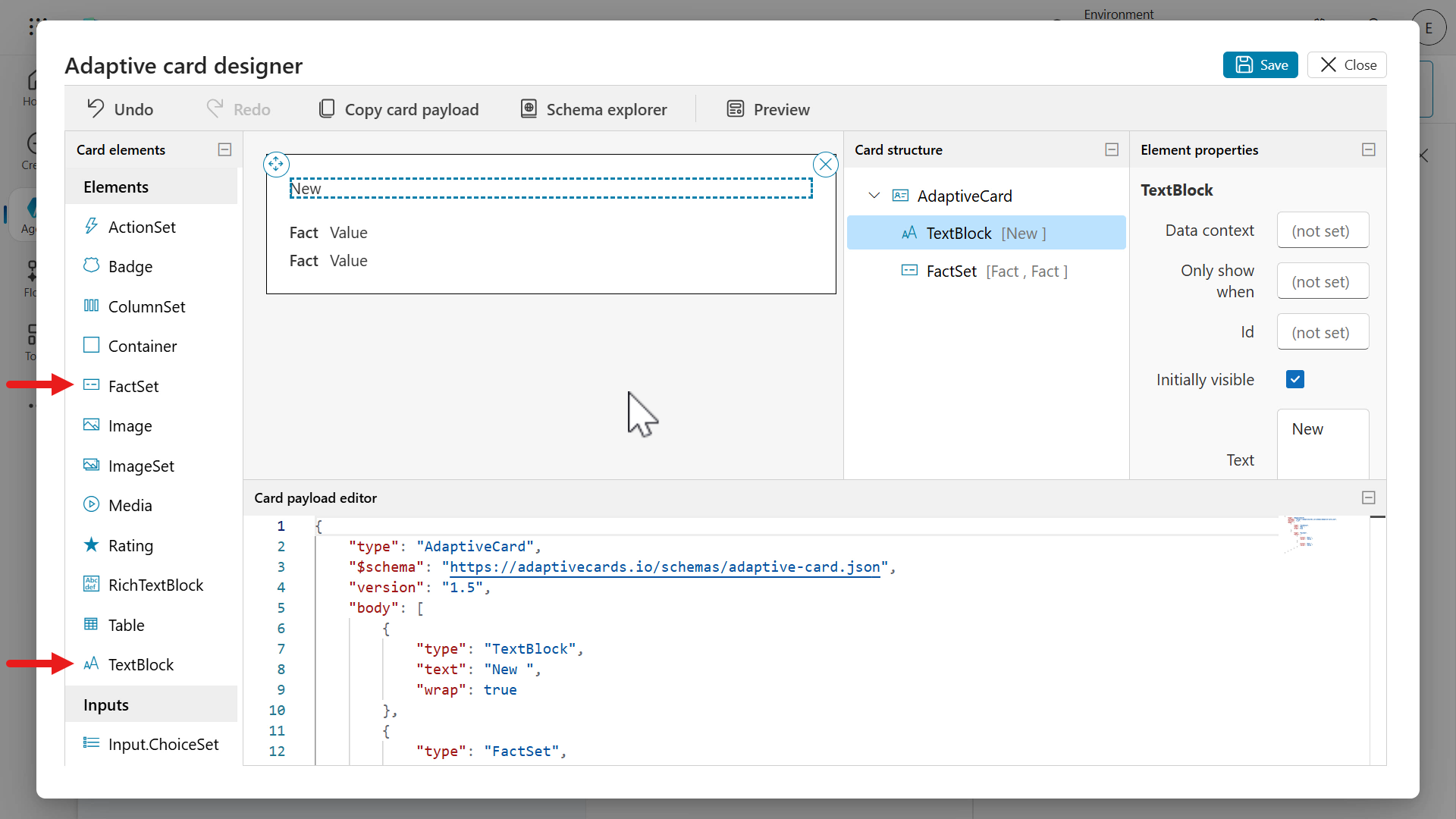Remove the selected element with the X icon
1456x819 pixels.
tap(825, 164)
